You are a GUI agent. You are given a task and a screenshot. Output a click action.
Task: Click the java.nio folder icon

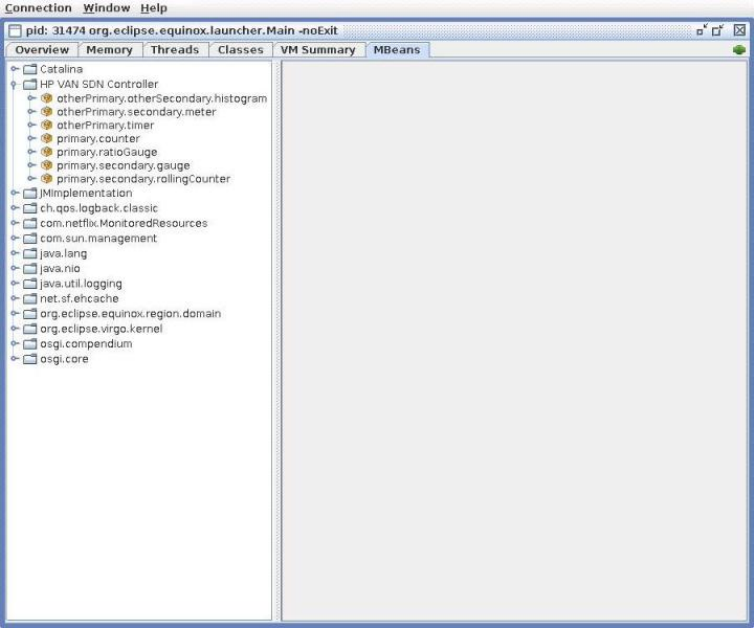click(30, 268)
